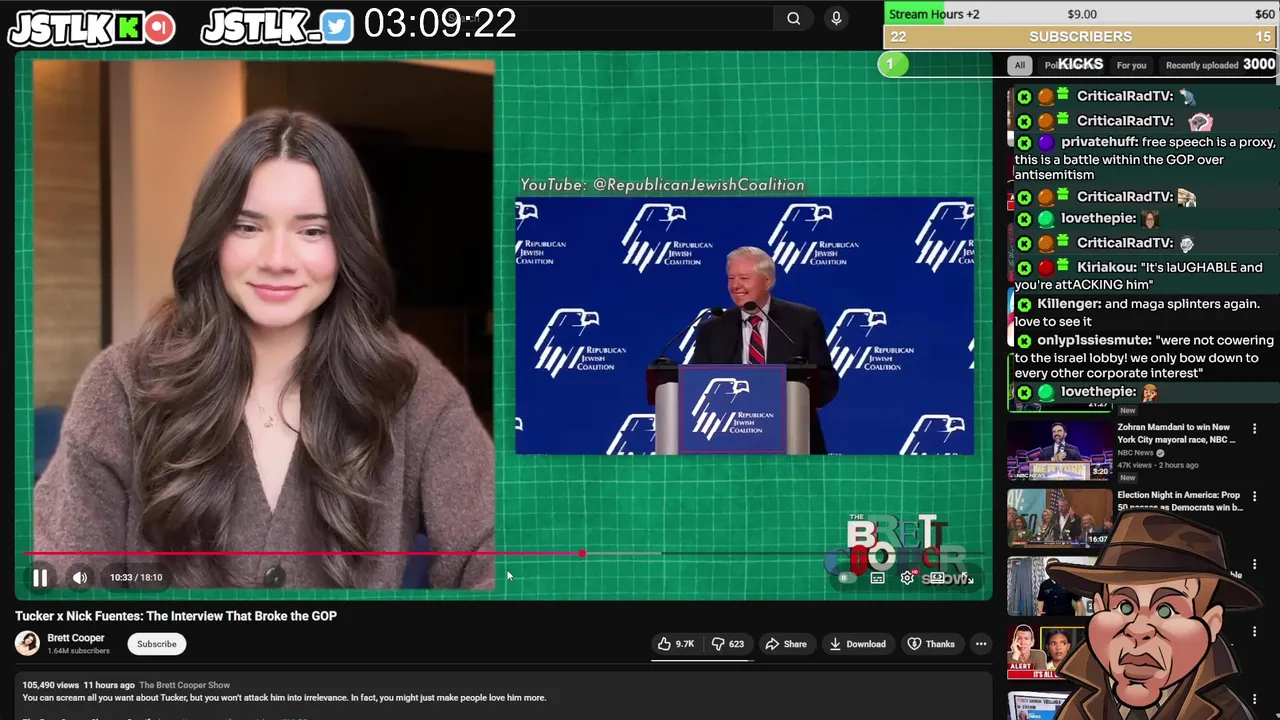Open the Zohran Mamdani NBC News video thumbnail

1059,450
